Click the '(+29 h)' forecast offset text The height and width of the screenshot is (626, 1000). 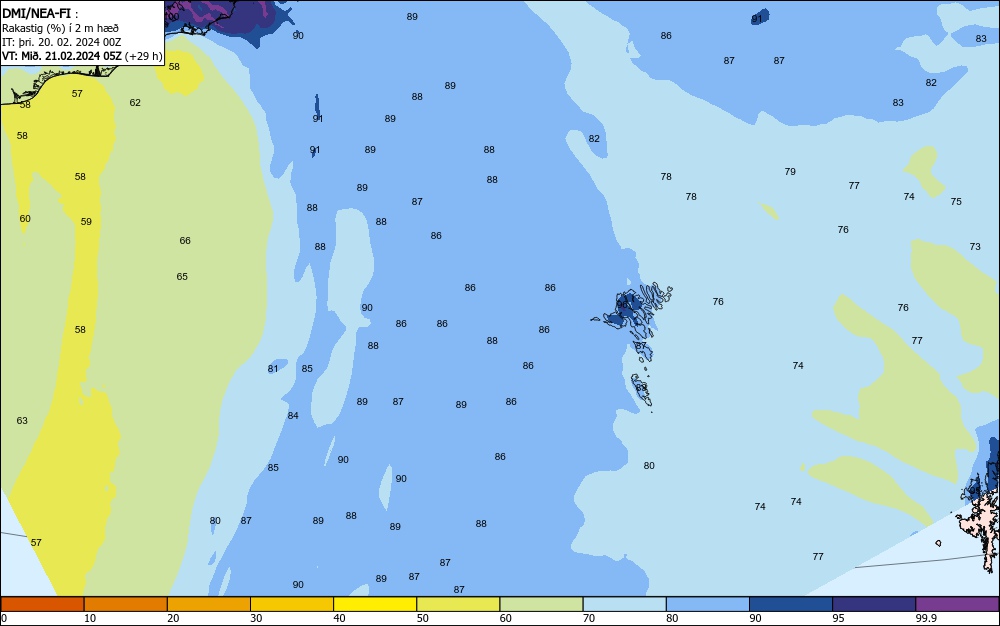point(143,56)
